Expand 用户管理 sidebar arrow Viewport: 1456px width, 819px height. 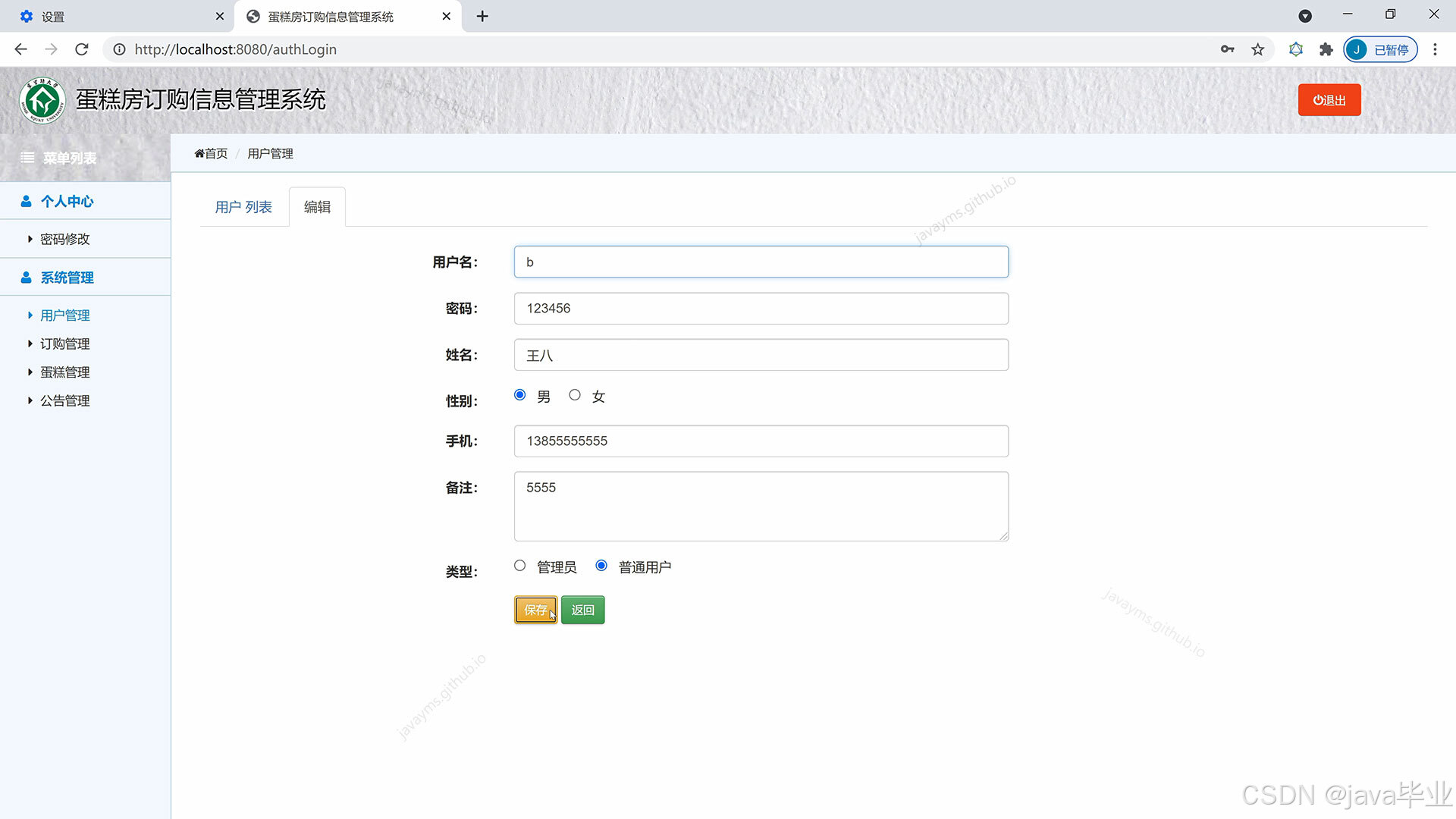click(30, 315)
